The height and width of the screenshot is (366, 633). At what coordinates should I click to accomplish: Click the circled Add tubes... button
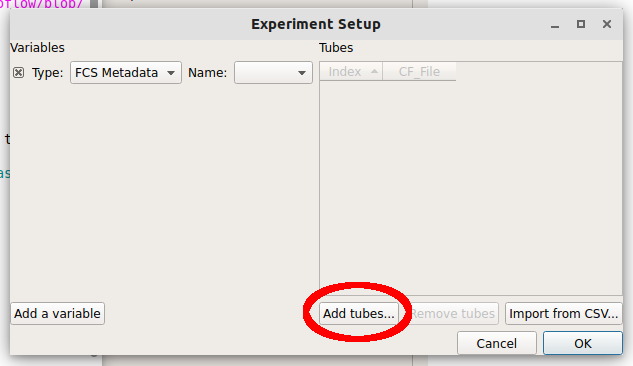point(358,314)
